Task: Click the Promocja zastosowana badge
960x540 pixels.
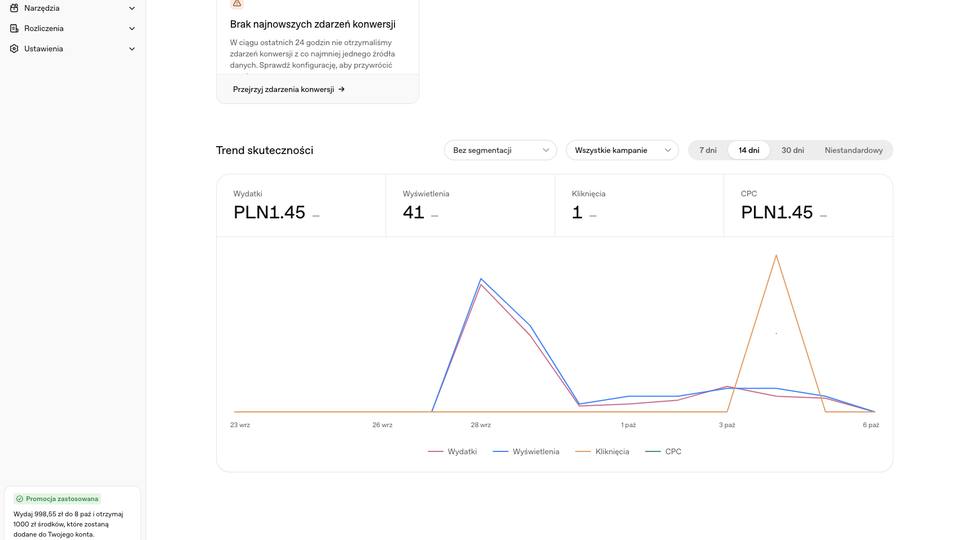Action: [58, 499]
